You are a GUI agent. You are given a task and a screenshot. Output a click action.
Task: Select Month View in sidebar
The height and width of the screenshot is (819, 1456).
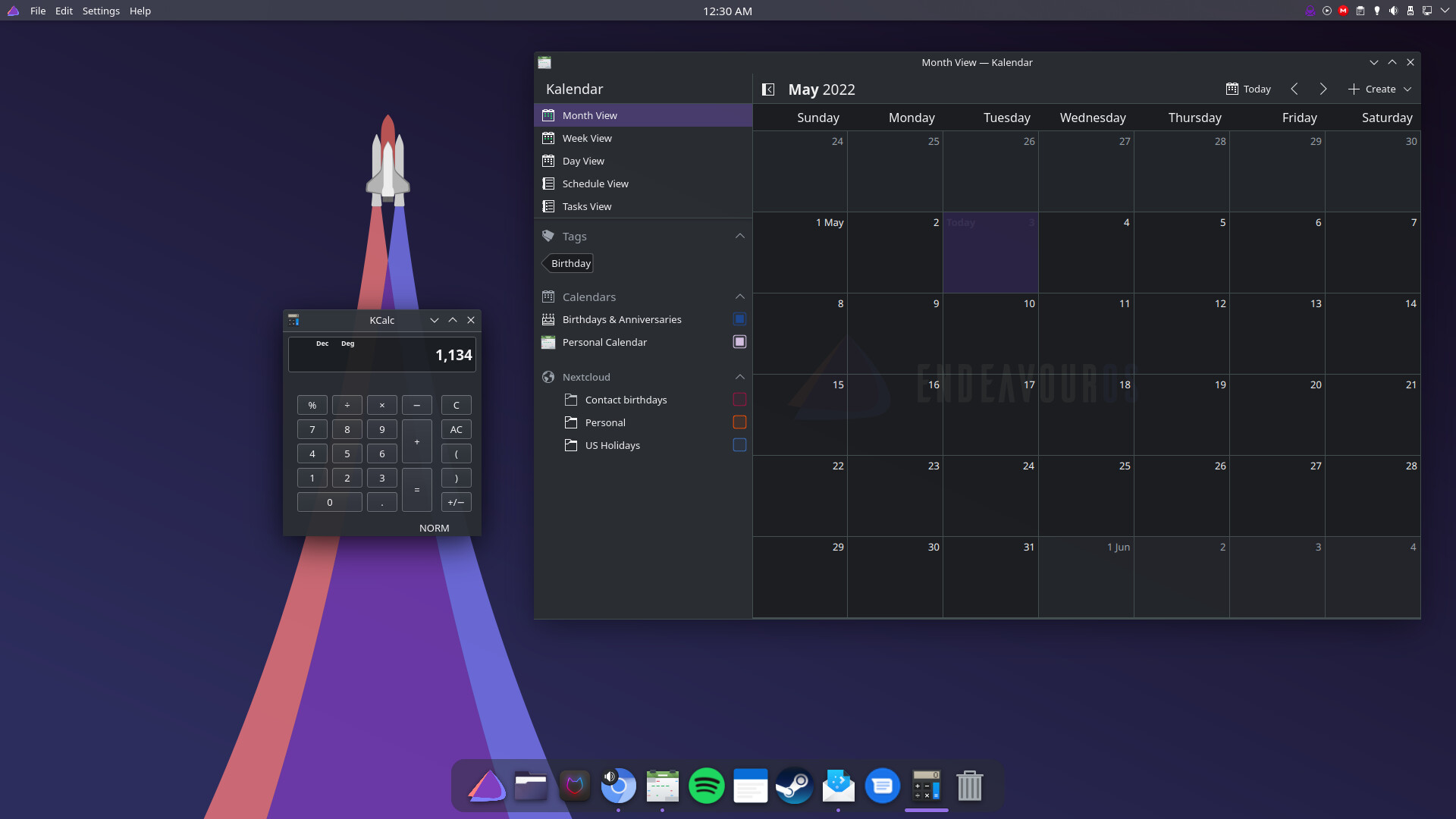[643, 115]
